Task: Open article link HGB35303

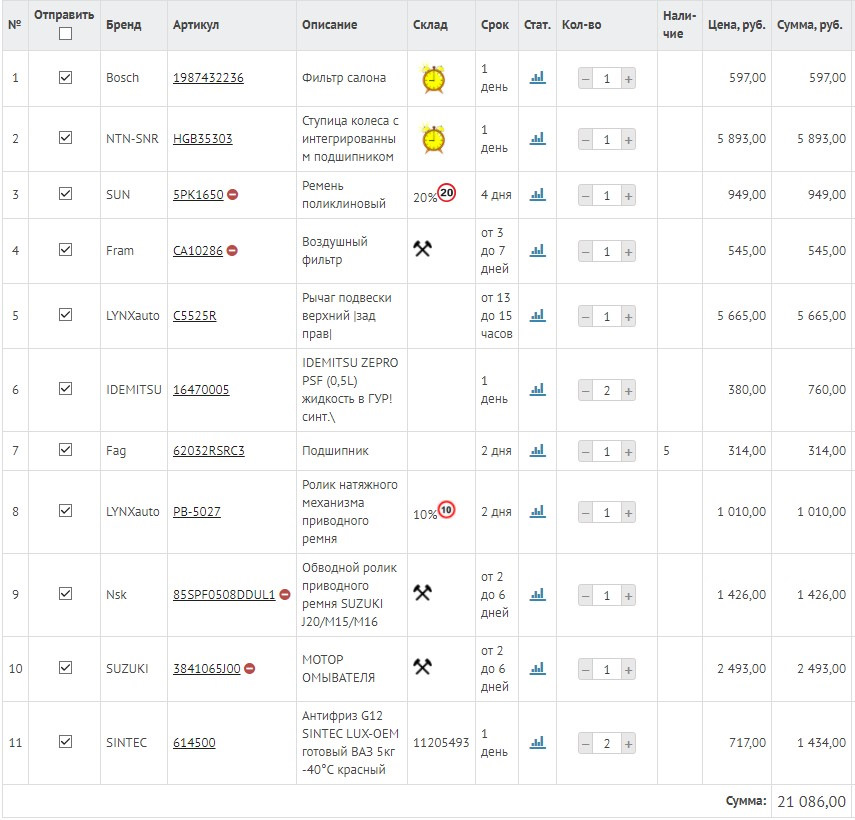Action: pos(202,138)
